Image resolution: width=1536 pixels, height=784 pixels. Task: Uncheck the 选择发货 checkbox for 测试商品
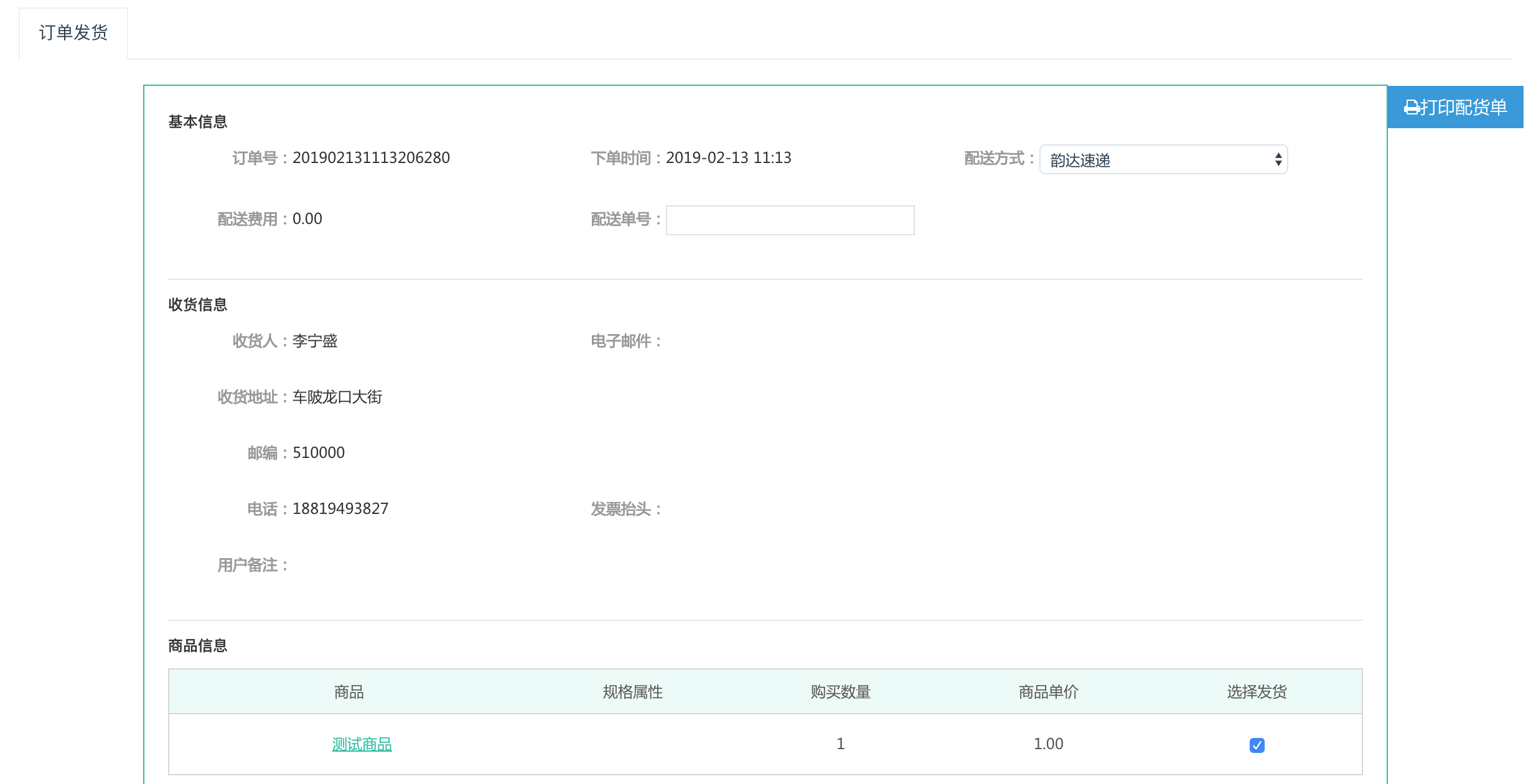click(x=1257, y=745)
